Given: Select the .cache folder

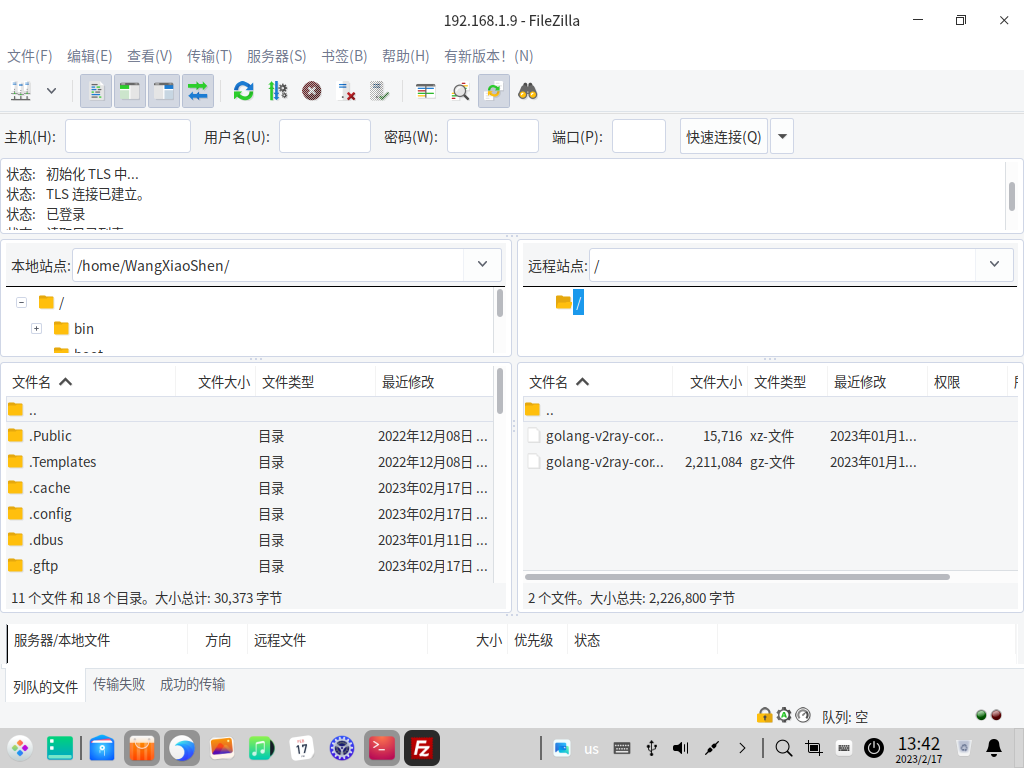Looking at the screenshot, I should tap(249, 488).
